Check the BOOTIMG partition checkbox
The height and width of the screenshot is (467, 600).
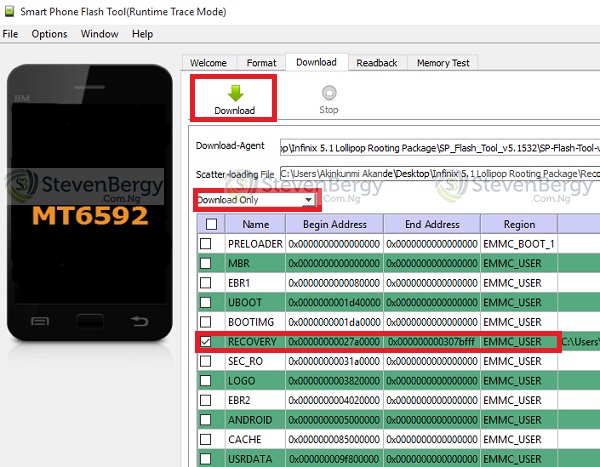(x=205, y=322)
